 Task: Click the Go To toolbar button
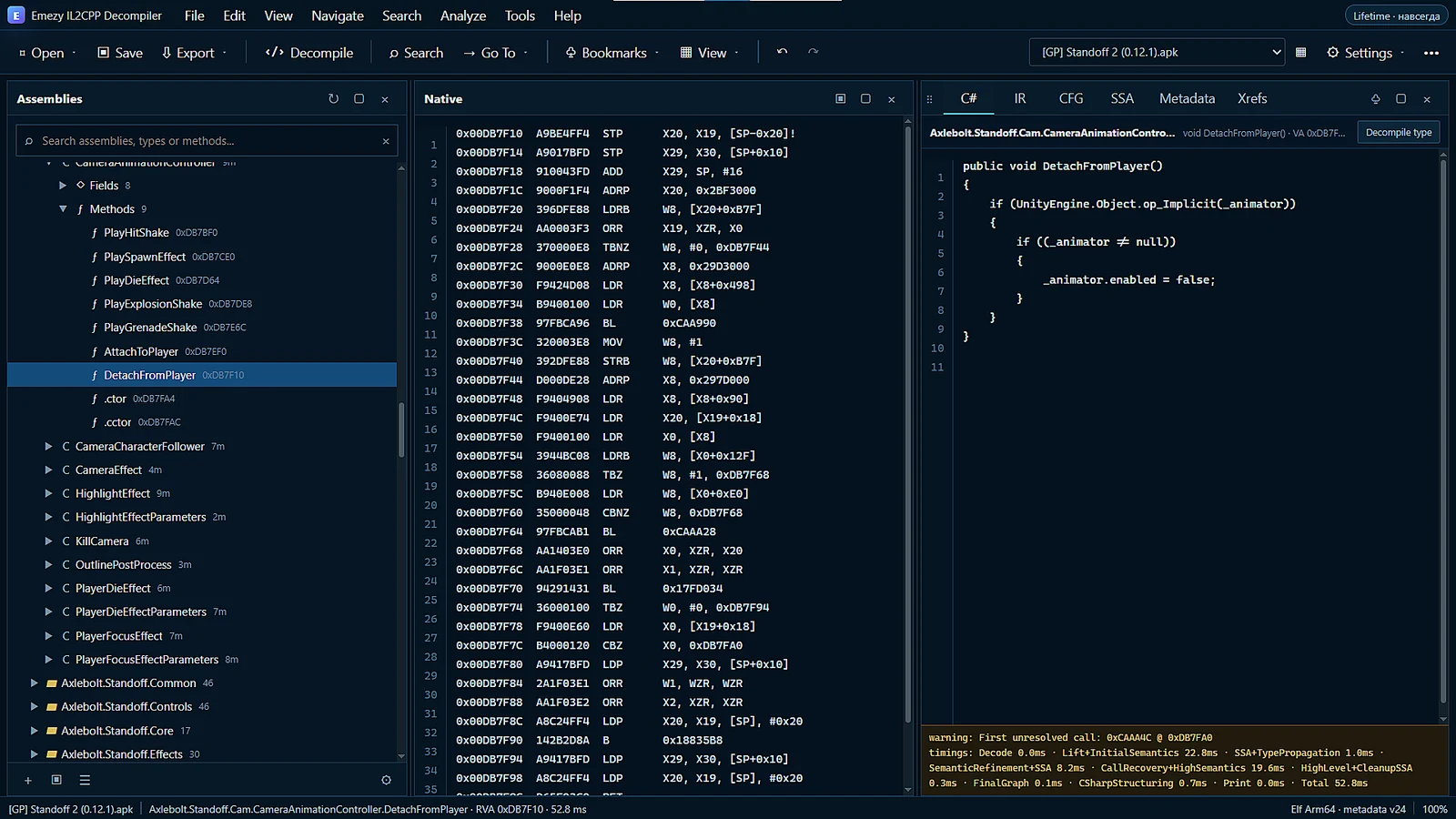(495, 53)
